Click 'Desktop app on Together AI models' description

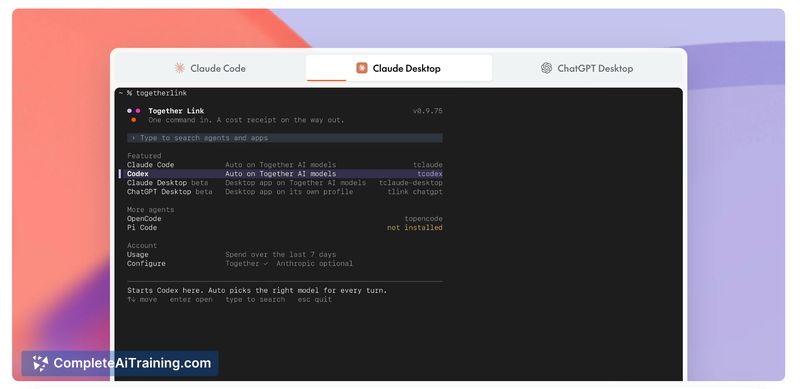(x=295, y=183)
